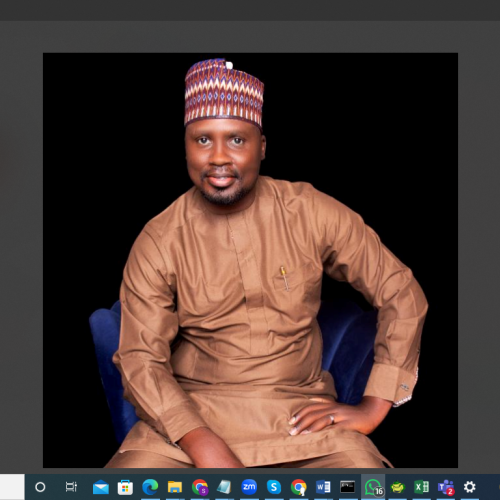
Task: Open File Explorer folder icon
Action: (x=175, y=487)
